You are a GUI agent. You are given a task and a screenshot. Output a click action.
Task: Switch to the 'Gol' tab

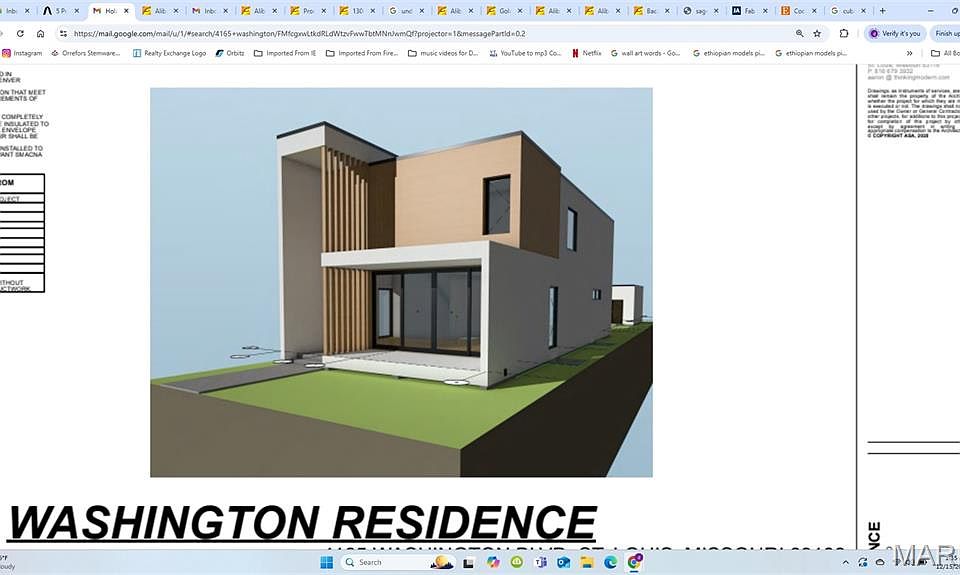point(504,10)
